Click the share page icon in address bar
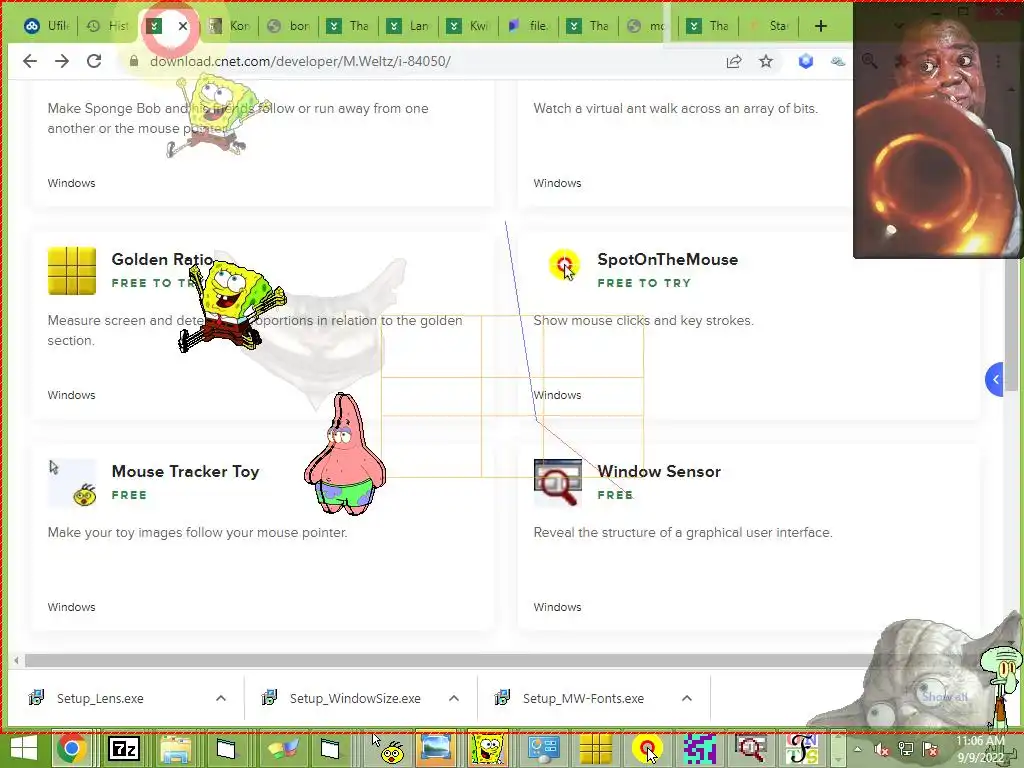The width and height of the screenshot is (1024, 768). tap(734, 61)
